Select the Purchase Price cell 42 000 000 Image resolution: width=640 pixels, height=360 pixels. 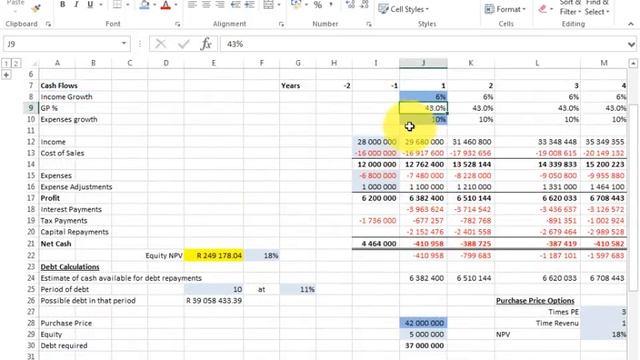[x=423, y=323]
